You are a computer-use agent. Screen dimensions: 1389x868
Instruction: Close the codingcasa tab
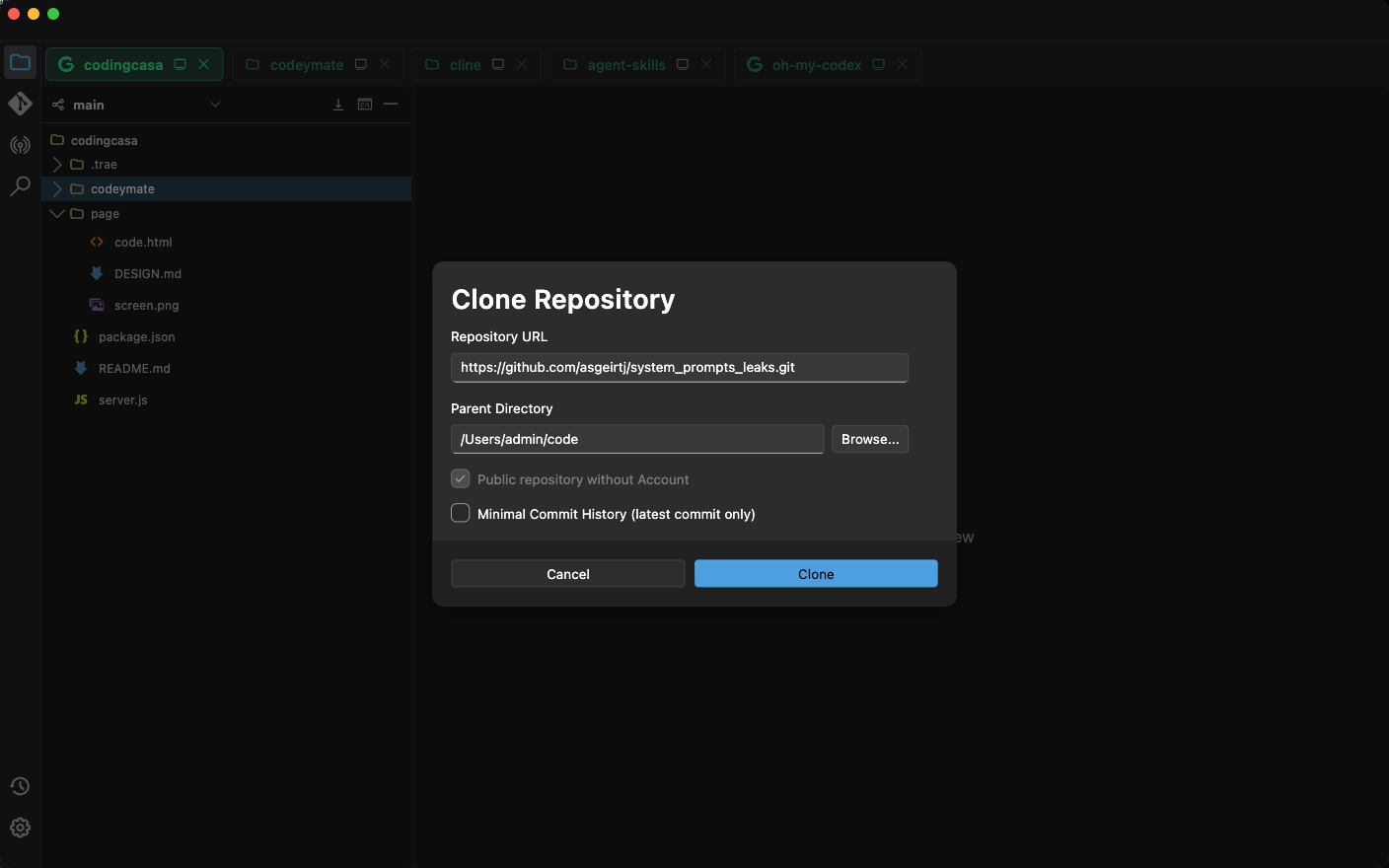pyautogui.click(x=204, y=64)
